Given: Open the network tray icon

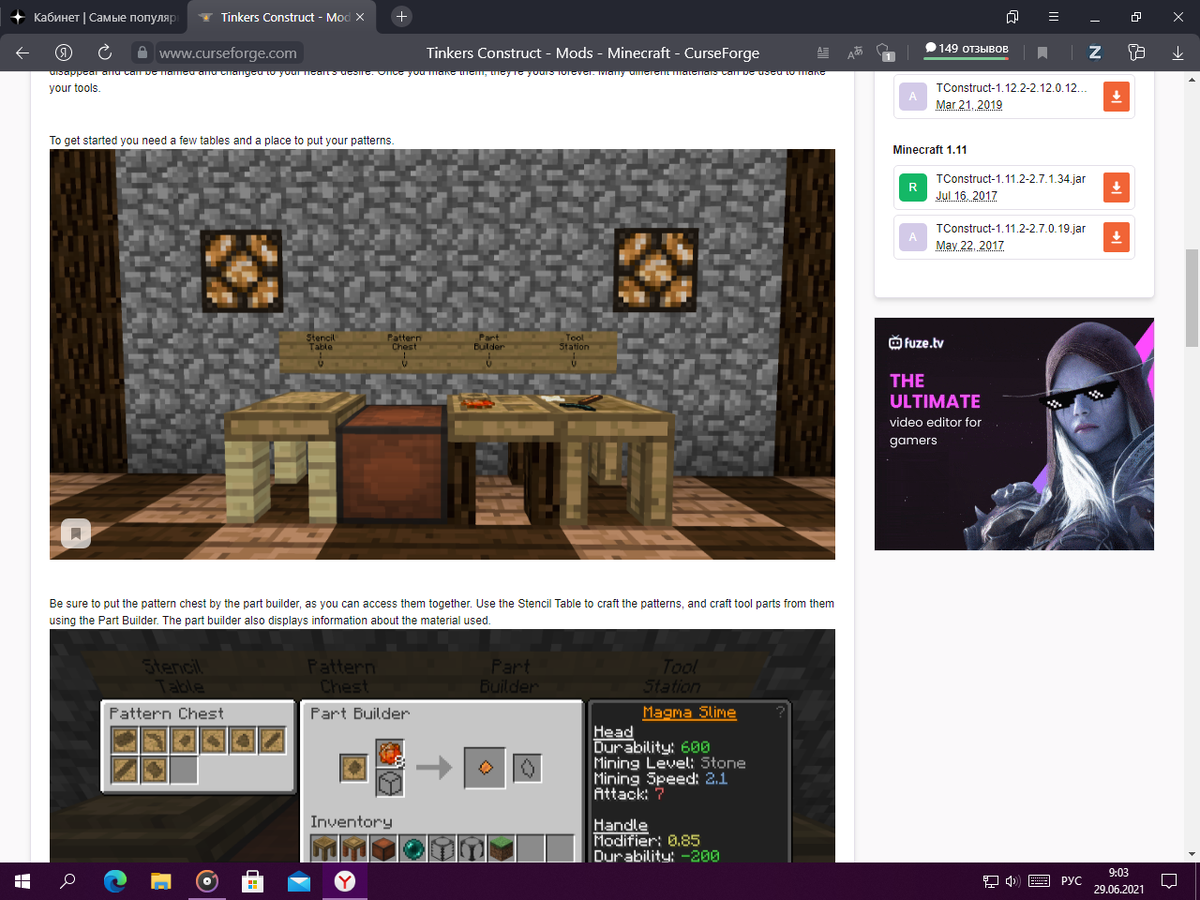Looking at the screenshot, I should point(990,881).
